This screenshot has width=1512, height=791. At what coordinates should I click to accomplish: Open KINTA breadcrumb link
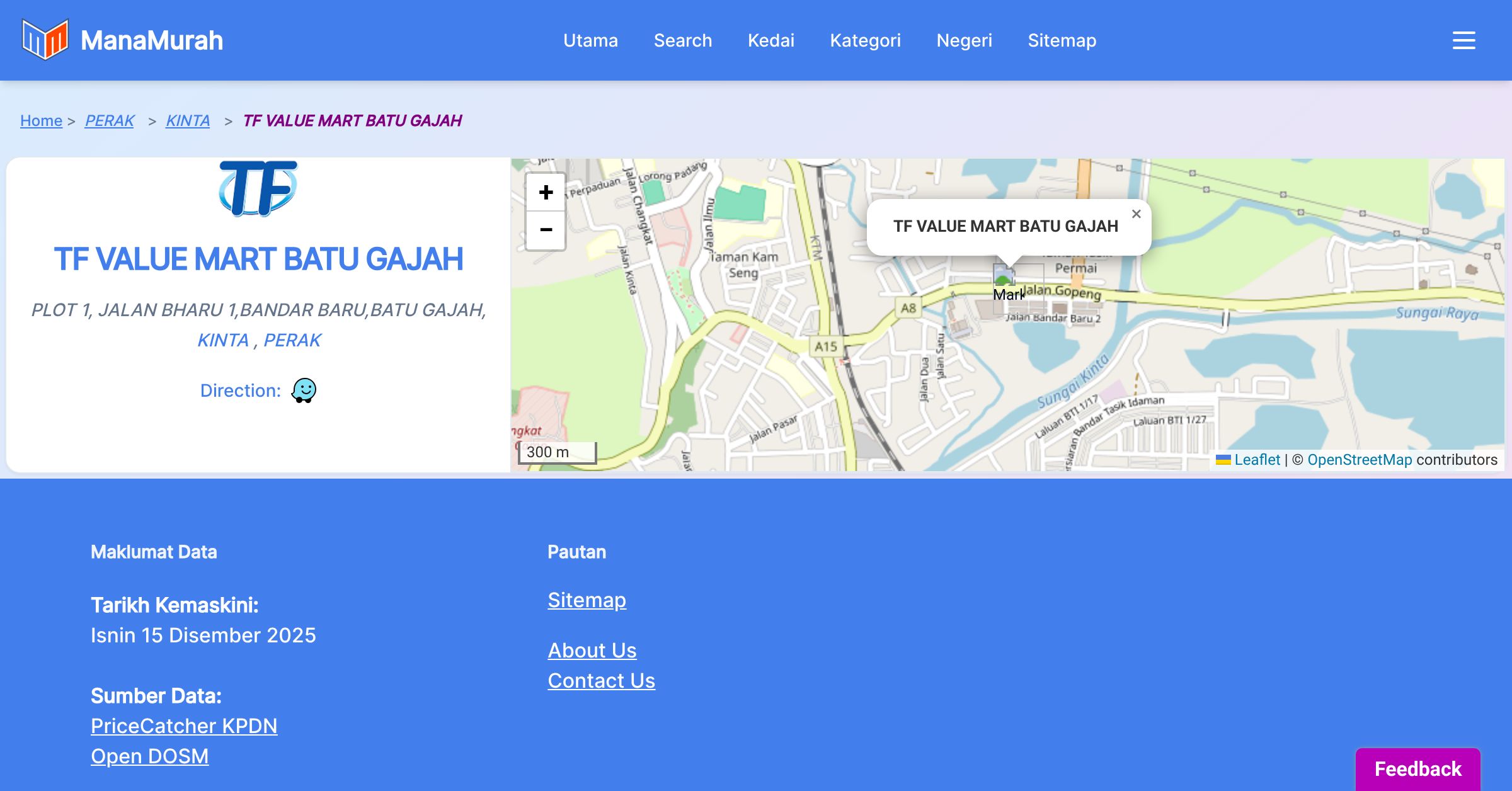point(188,120)
